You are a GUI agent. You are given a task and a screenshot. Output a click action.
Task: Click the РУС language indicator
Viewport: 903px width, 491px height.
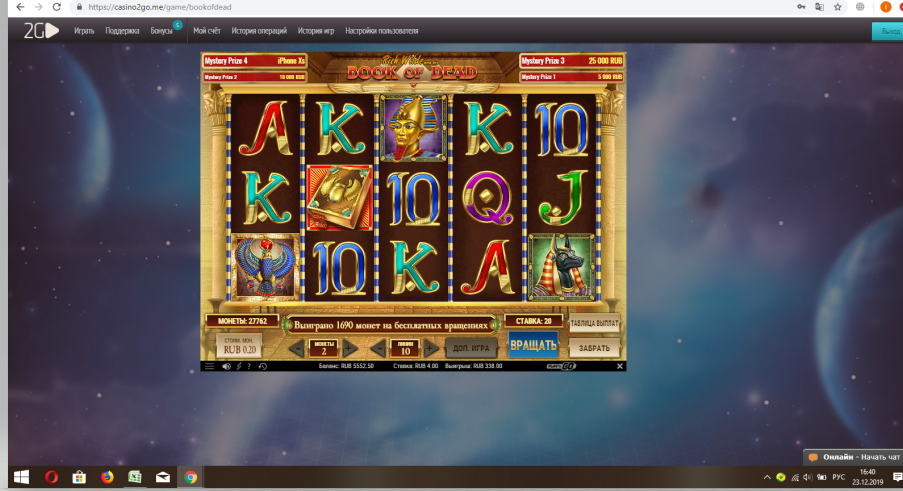point(838,477)
